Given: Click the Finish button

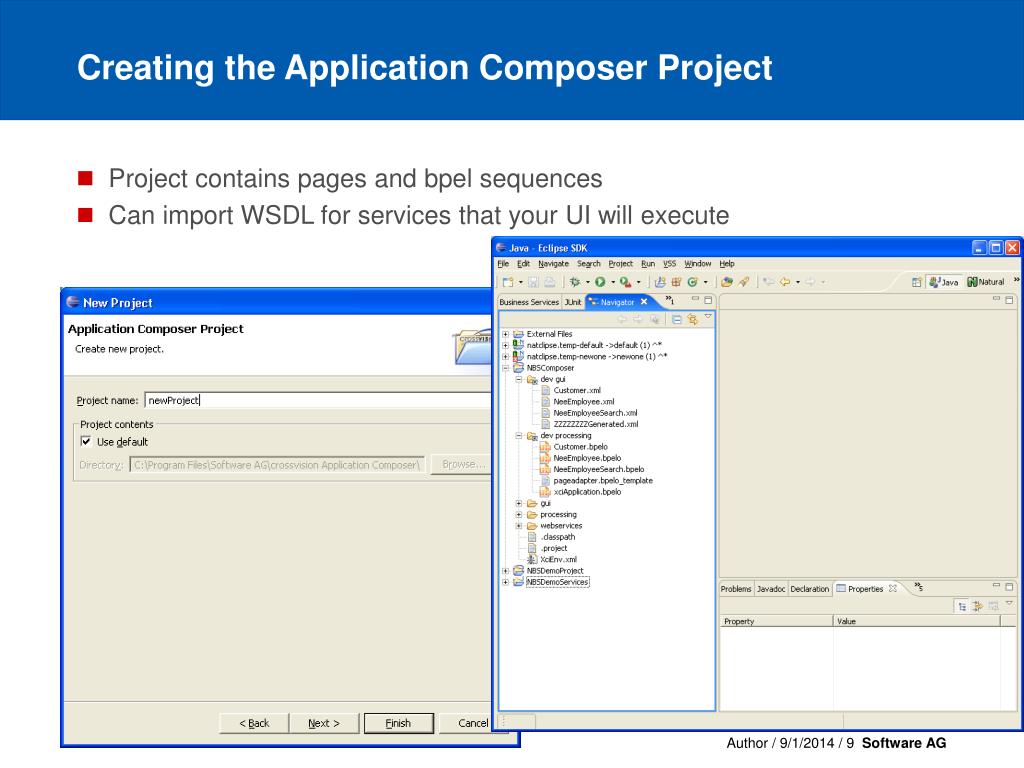Looking at the screenshot, I should click(398, 723).
